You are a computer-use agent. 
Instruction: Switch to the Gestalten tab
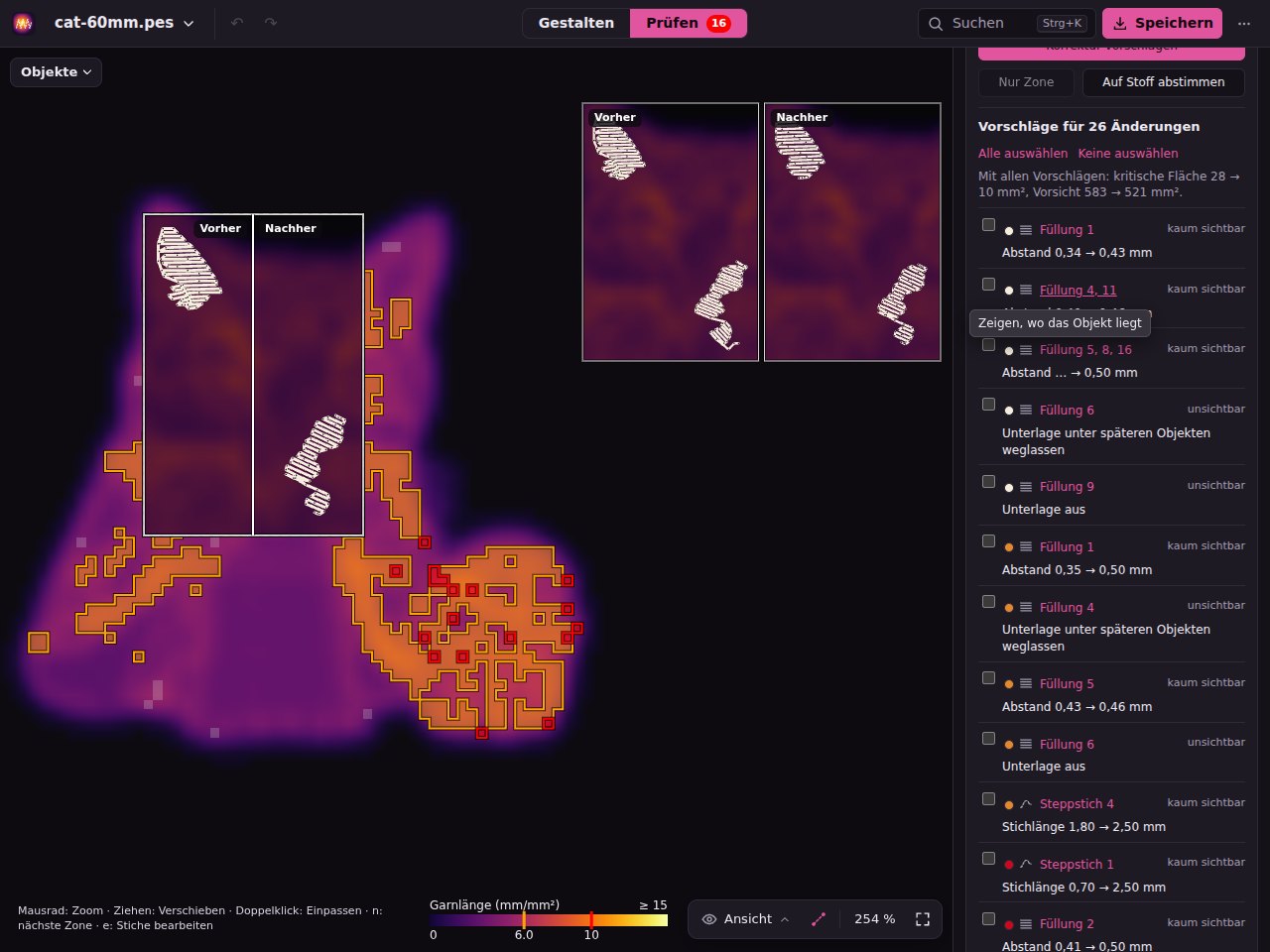click(576, 23)
